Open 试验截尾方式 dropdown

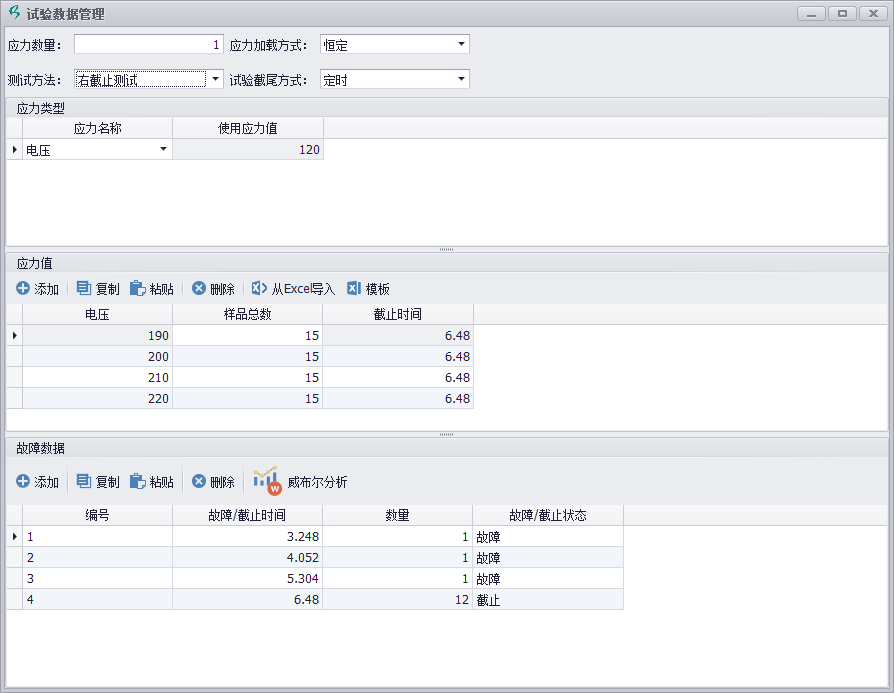pyautogui.click(x=461, y=79)
